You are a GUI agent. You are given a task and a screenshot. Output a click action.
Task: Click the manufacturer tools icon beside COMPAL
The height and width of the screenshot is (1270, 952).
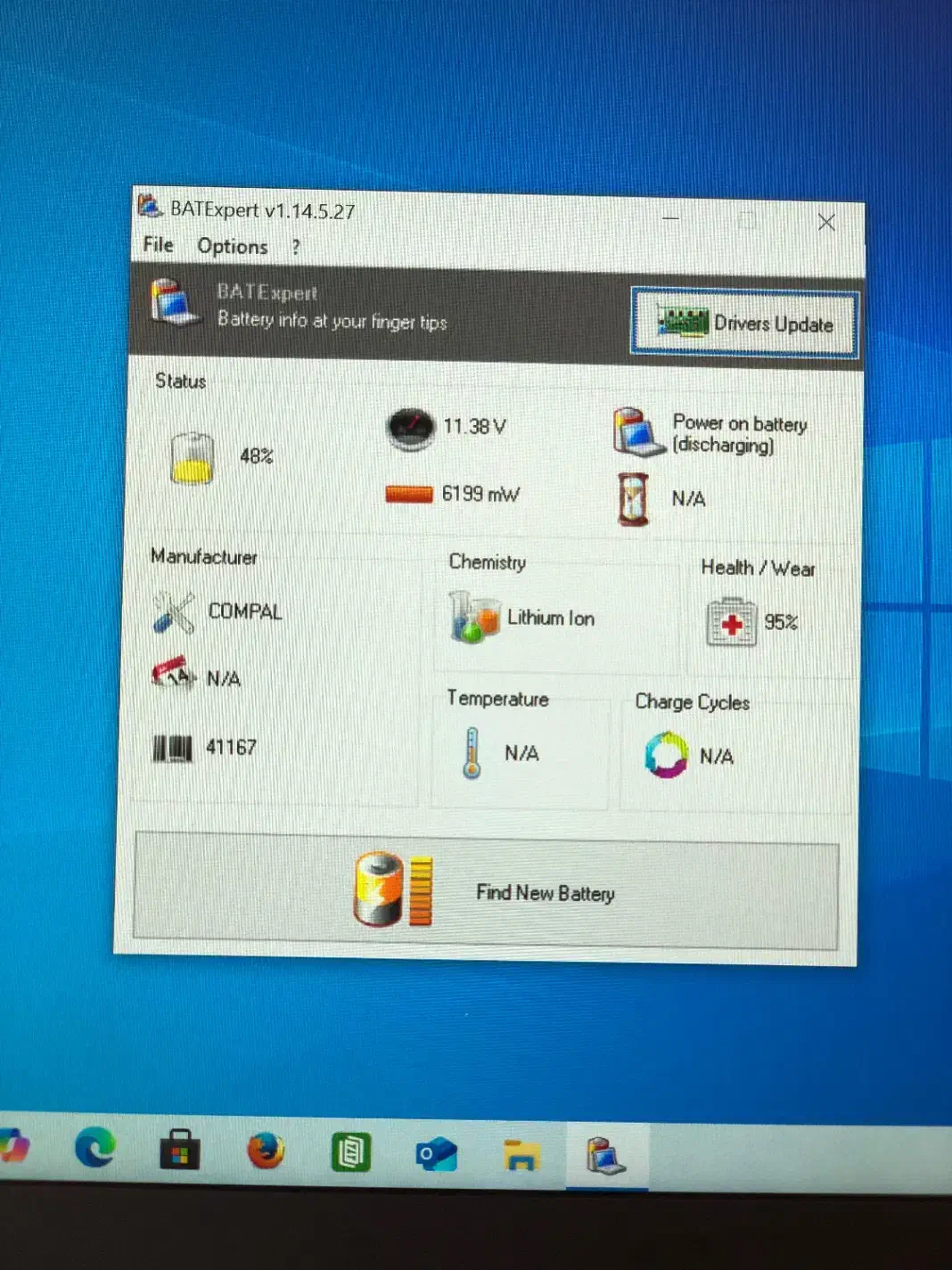coord(174,612)
